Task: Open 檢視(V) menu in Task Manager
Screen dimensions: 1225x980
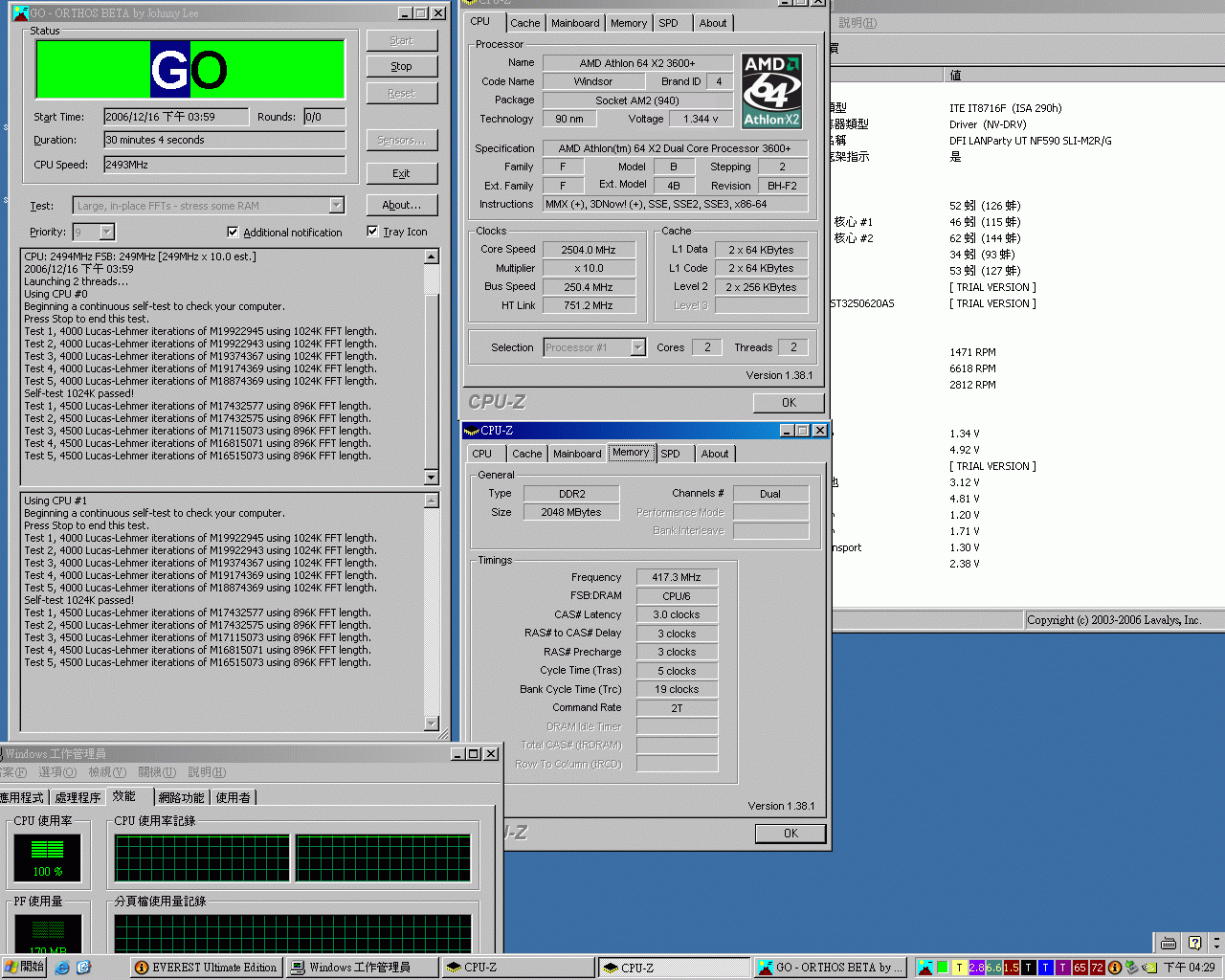Action: point(107,772)
